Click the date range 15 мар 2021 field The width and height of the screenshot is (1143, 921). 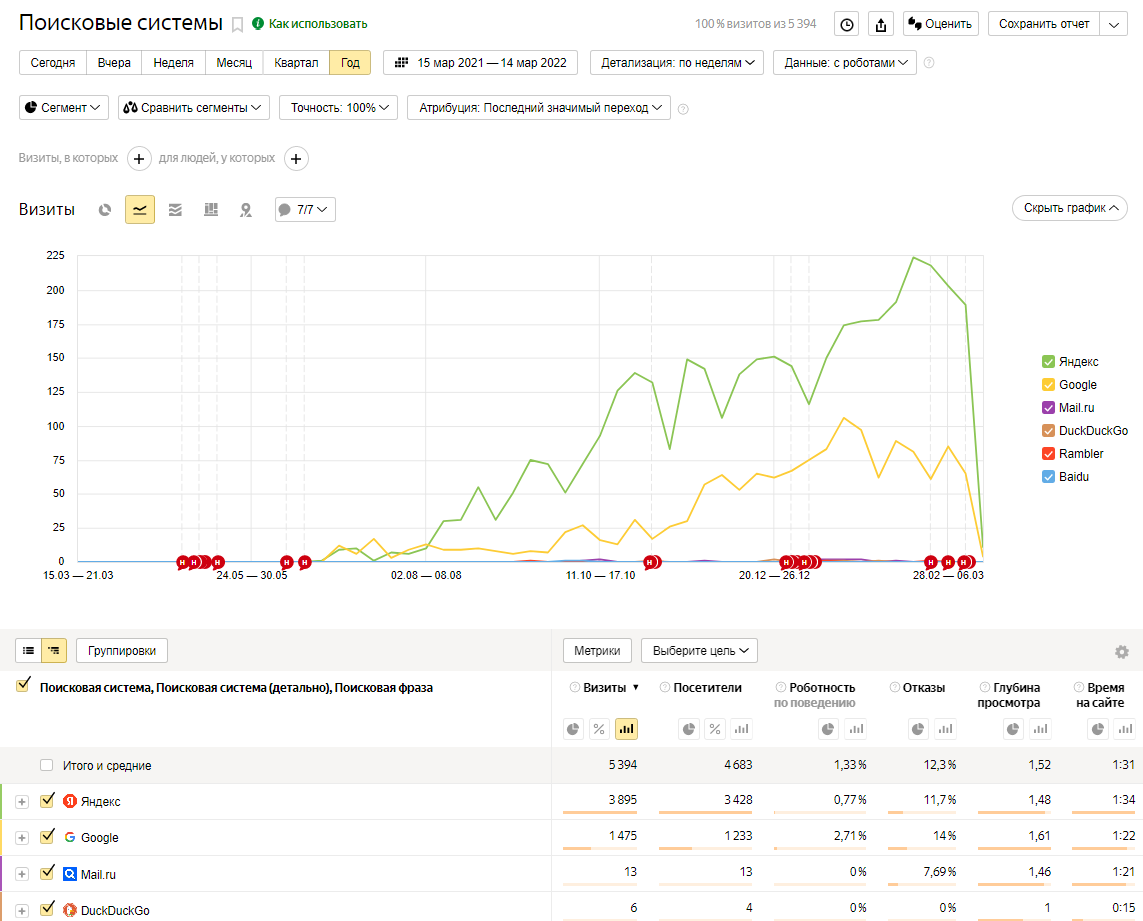click(480, 63)
